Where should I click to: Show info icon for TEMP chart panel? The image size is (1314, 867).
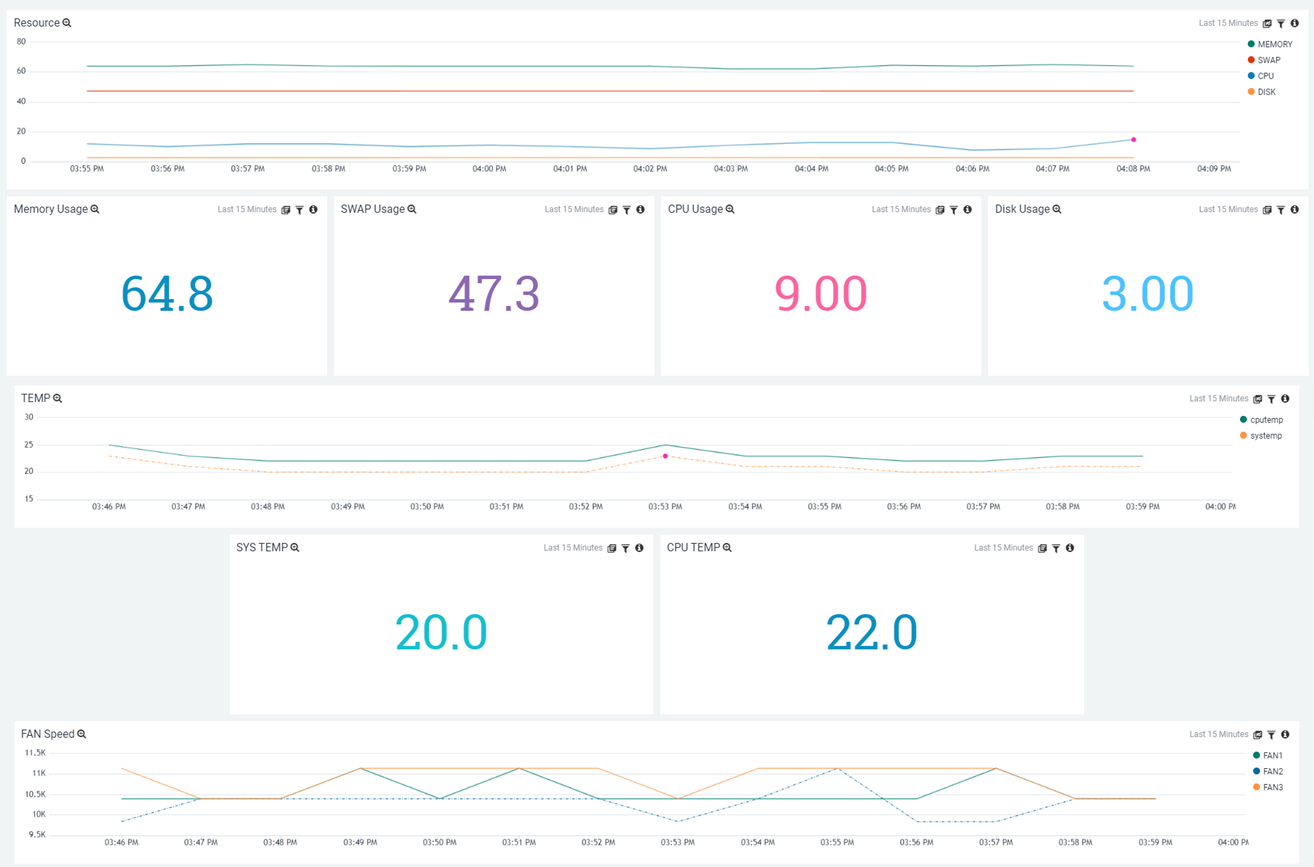click(1285, 399)
